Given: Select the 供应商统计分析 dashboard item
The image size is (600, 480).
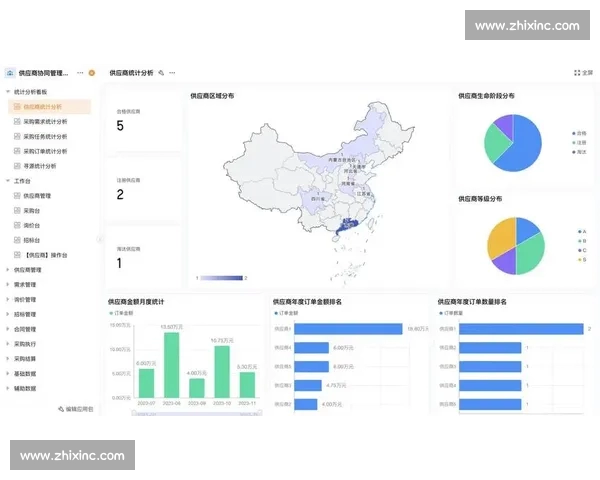Looking at the screenshot, I should pos(49,107).
